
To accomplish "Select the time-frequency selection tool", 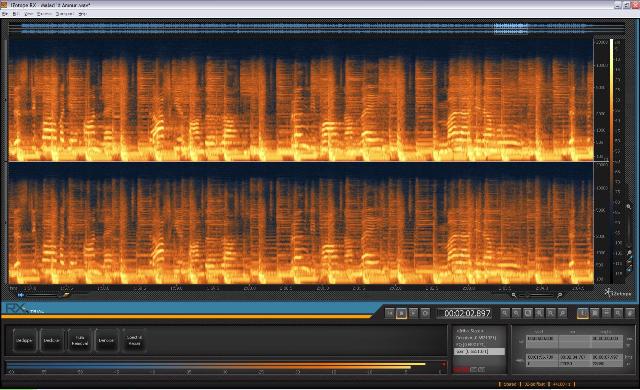I will [x=595, y=313].
